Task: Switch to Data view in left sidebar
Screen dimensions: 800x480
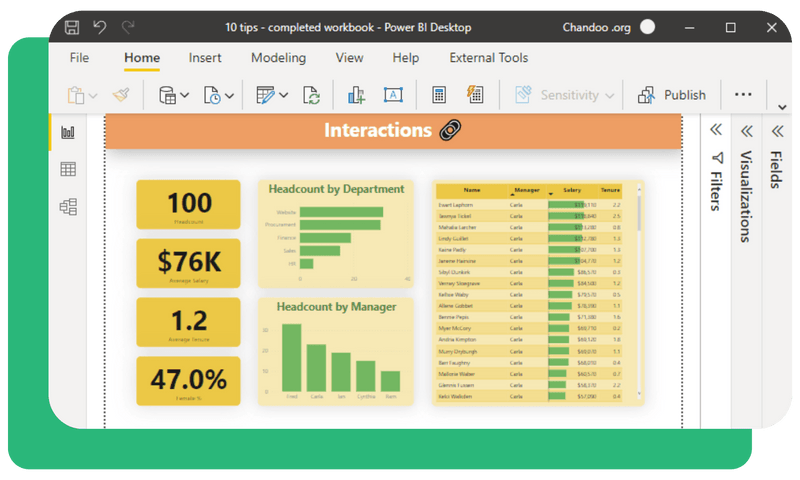Action: click(68, 169)
